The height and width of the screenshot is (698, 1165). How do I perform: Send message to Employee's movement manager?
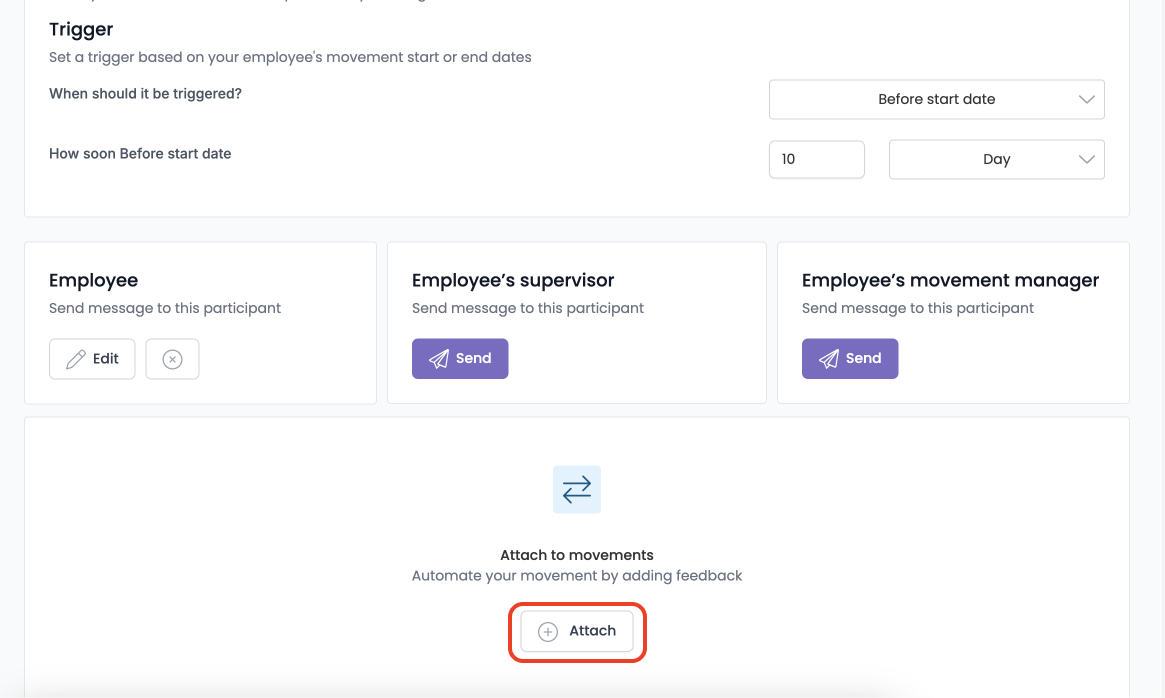850,358
